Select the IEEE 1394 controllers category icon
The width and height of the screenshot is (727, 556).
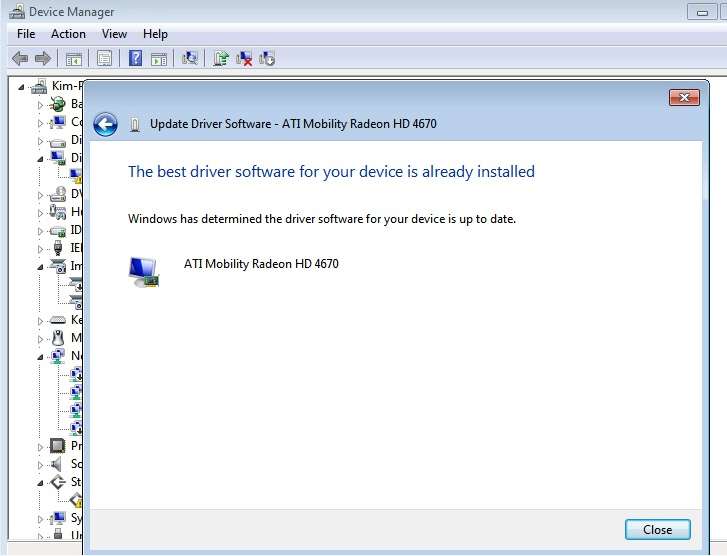(x=57, y=248)
